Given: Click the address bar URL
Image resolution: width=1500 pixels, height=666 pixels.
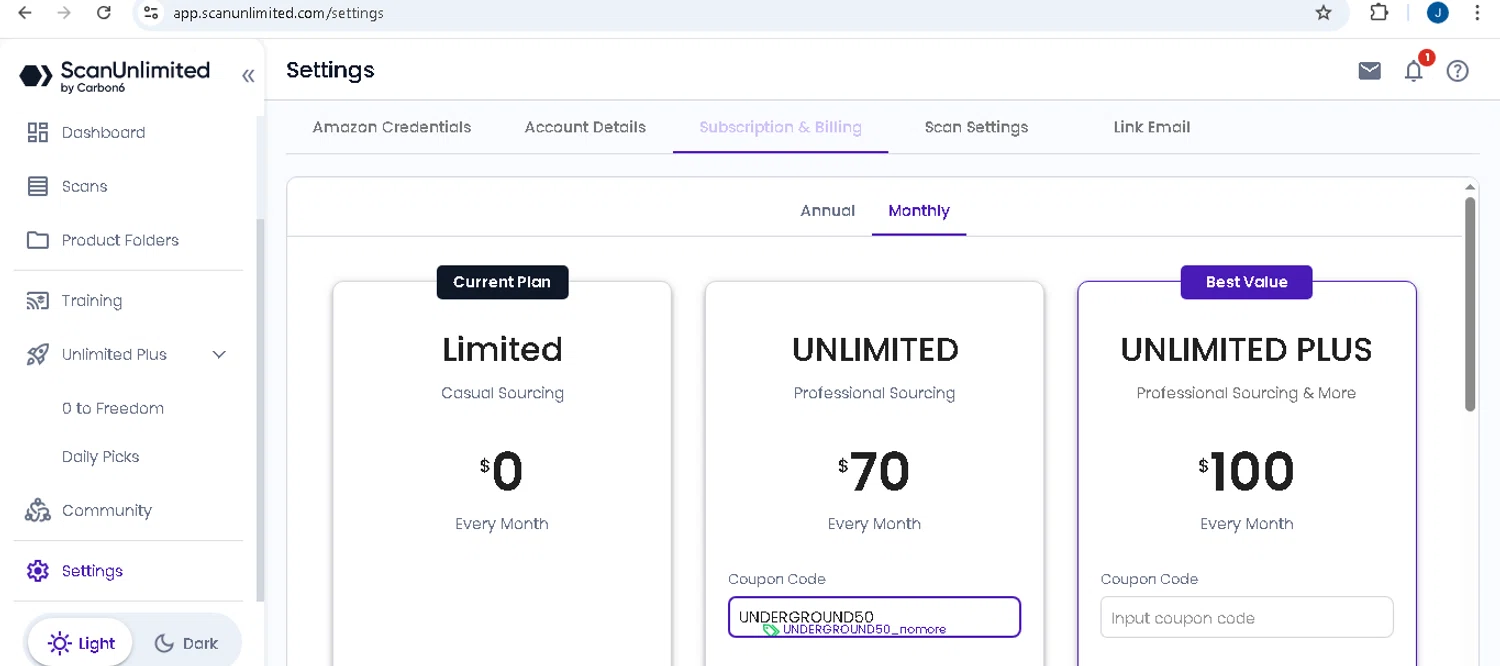Looking at the screenshot, I should (278, 13).
